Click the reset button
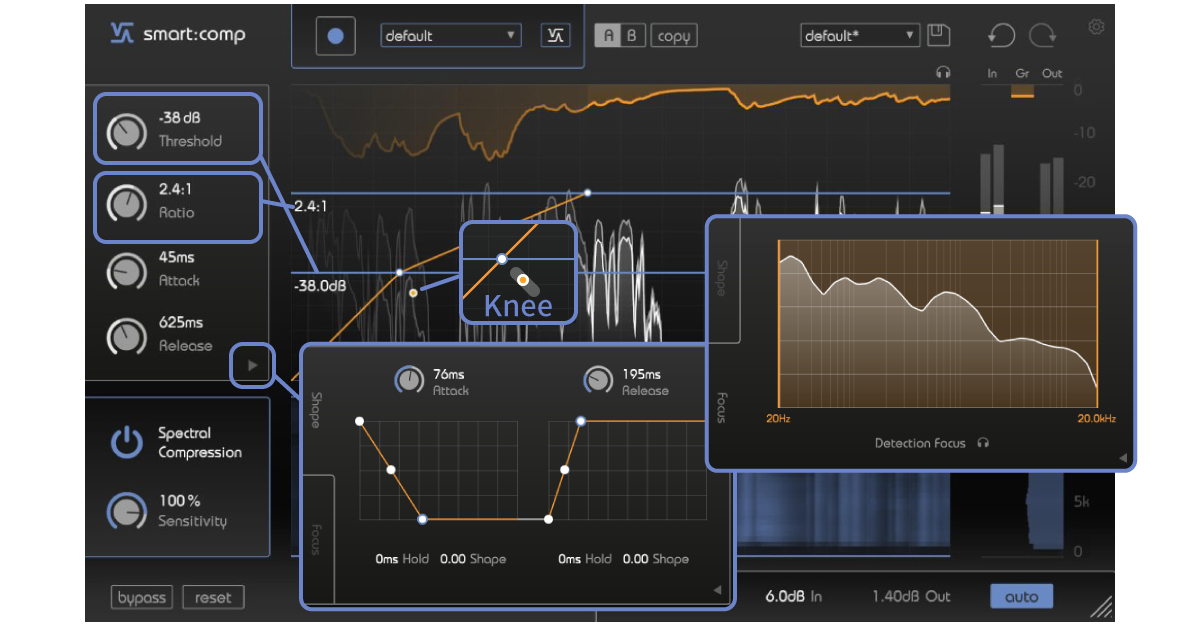Screen dimensions: 1200x630 coord(213,597)
